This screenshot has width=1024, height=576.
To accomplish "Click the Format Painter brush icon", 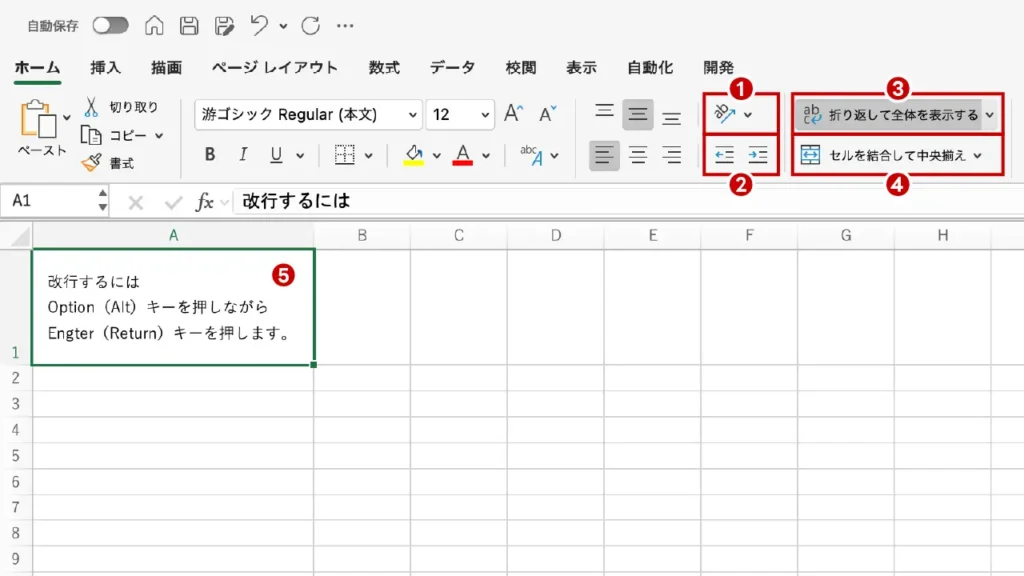I will (91, 162).
